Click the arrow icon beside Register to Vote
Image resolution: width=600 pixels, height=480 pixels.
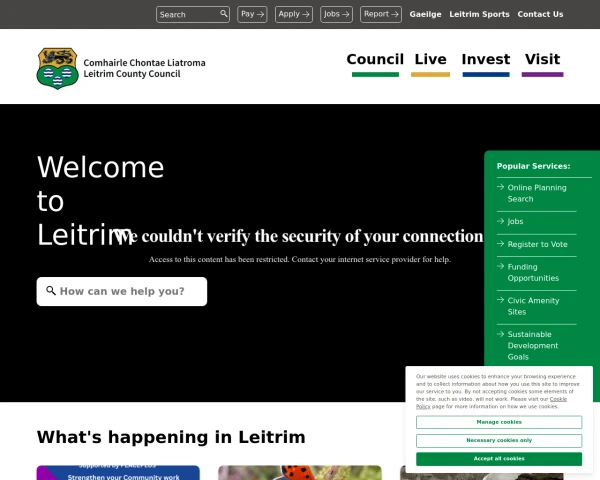(501, 243)
